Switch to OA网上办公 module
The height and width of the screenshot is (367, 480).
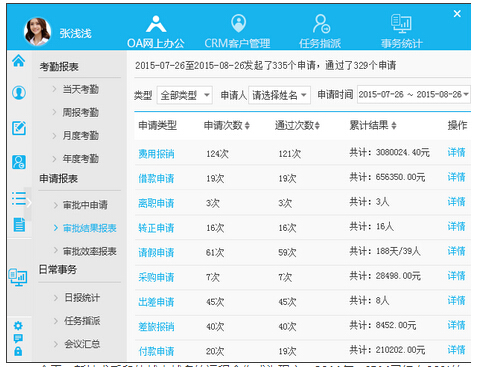click(155, 32)
